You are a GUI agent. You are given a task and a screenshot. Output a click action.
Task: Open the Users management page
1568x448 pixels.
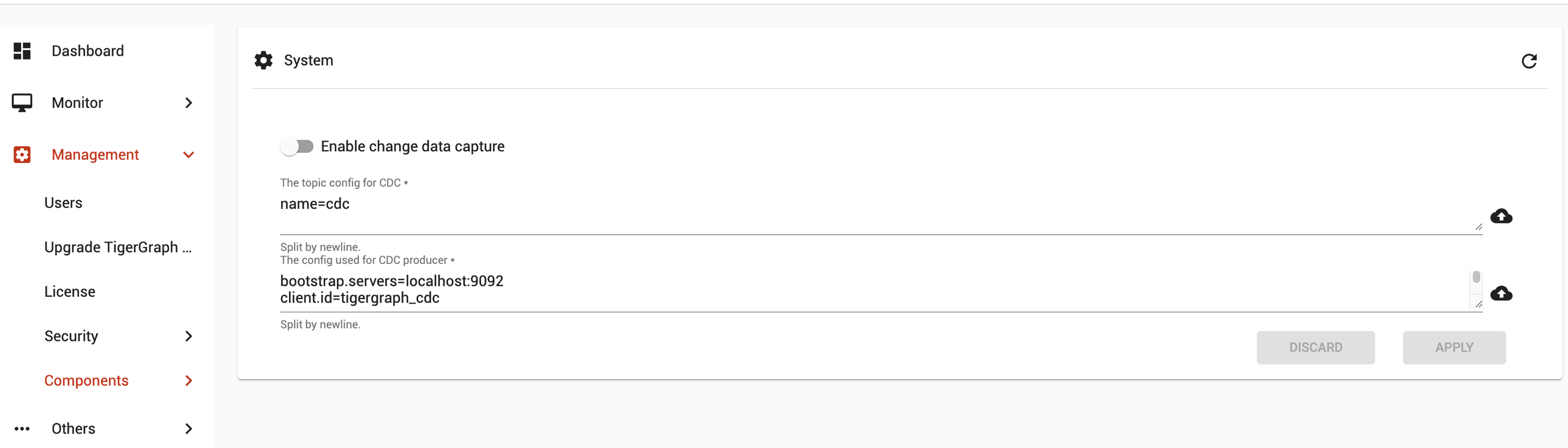pyautogui.click(x=63, y=202)
